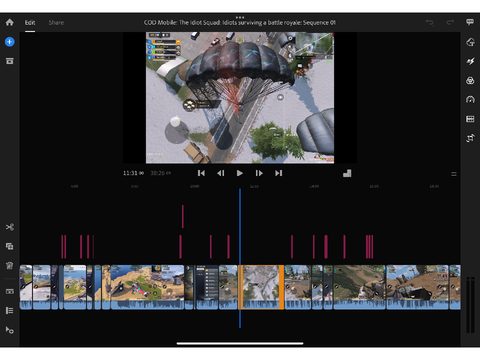The image size is (480, 360).
Task: Open the Crop and Transform panel
Action: click(x=470, y=138)
